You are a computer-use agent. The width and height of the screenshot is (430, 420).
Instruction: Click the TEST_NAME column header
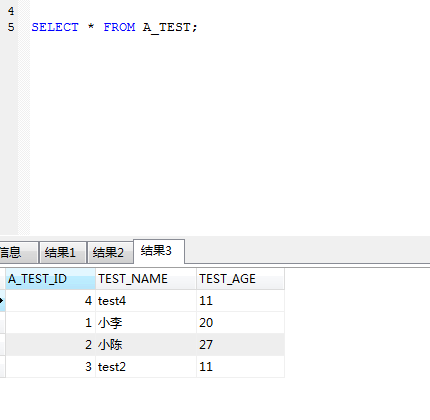point(146,279)
